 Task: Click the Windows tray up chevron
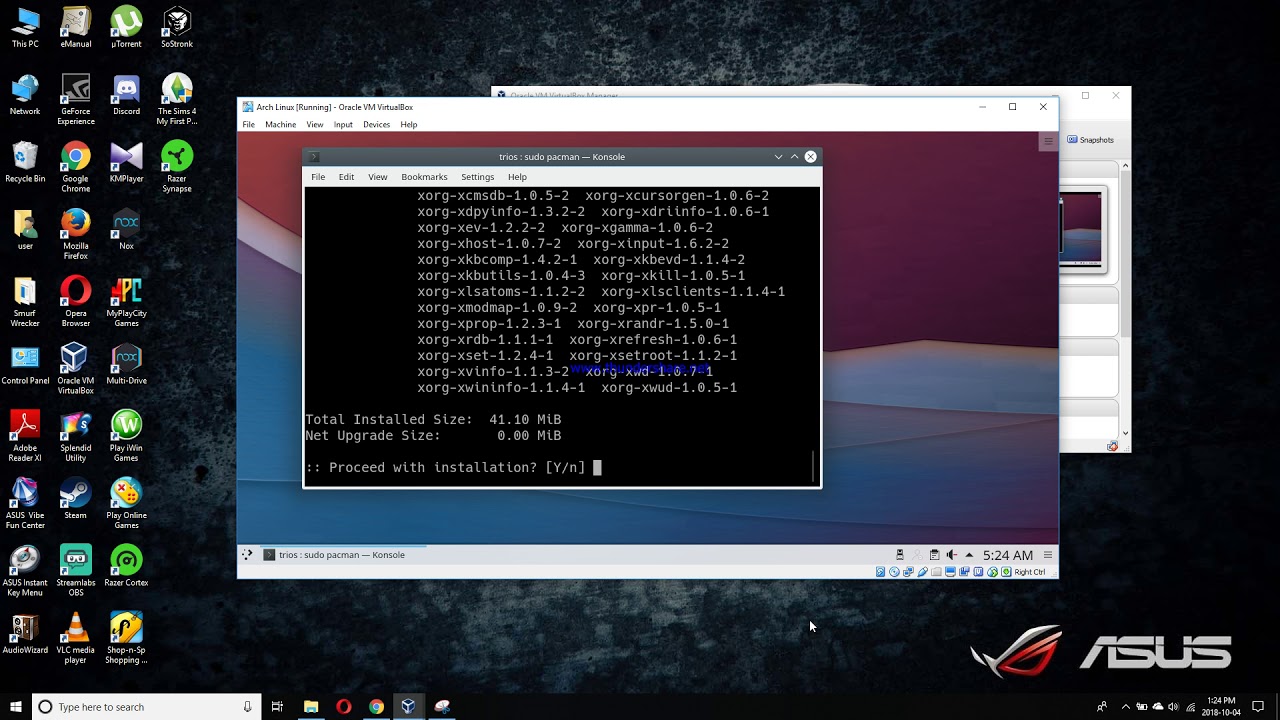point(1126,707)
